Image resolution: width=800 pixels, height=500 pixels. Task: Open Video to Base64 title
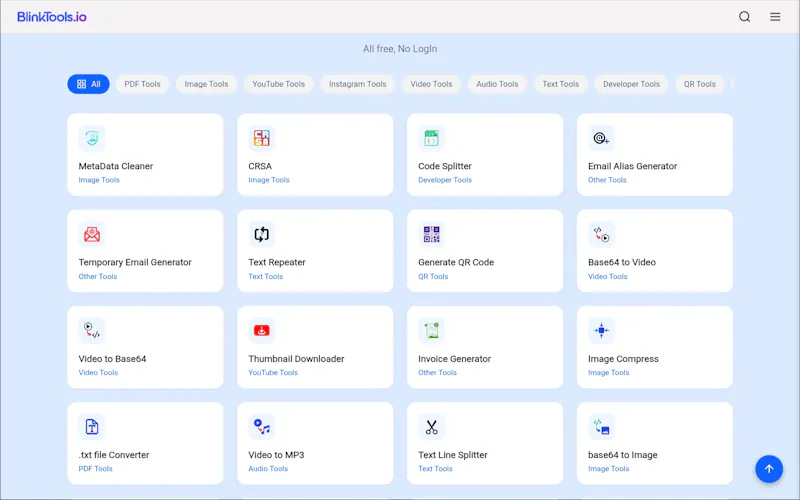point(112,359)
